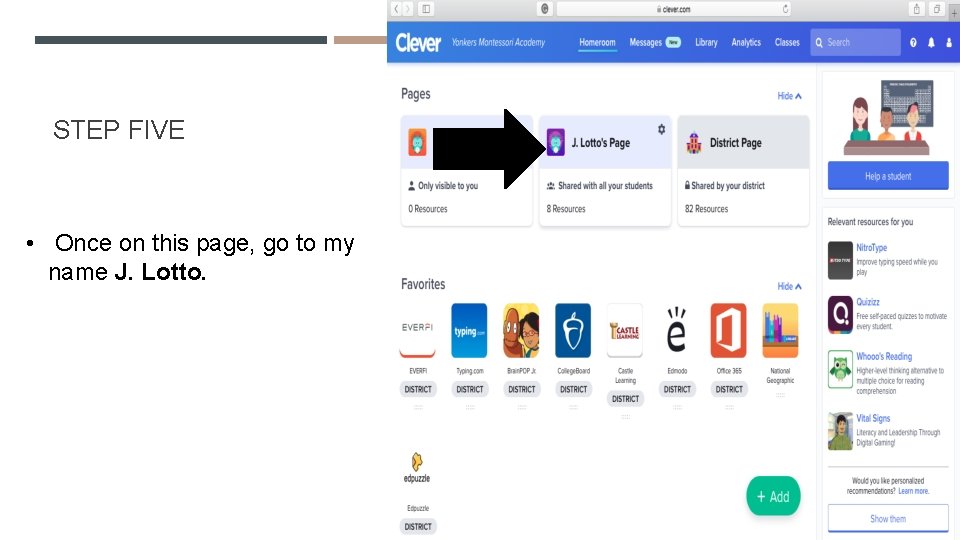Image resolution: width=960 pixels, height=540 pixels.
Task: Click the DISTRICT tag under Office 365
Action: (729, 389)
